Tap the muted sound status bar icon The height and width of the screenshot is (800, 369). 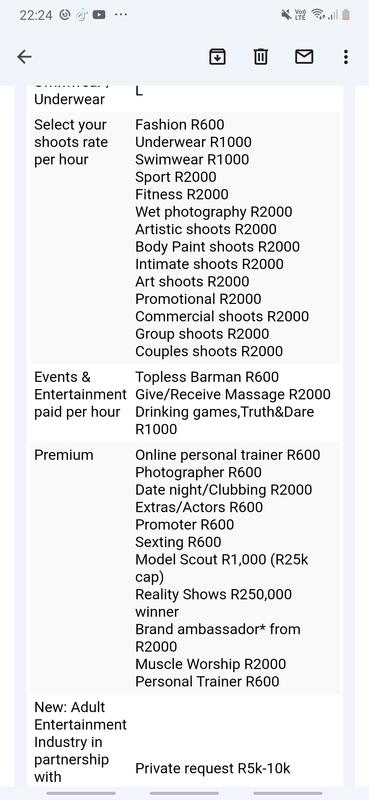286,15
